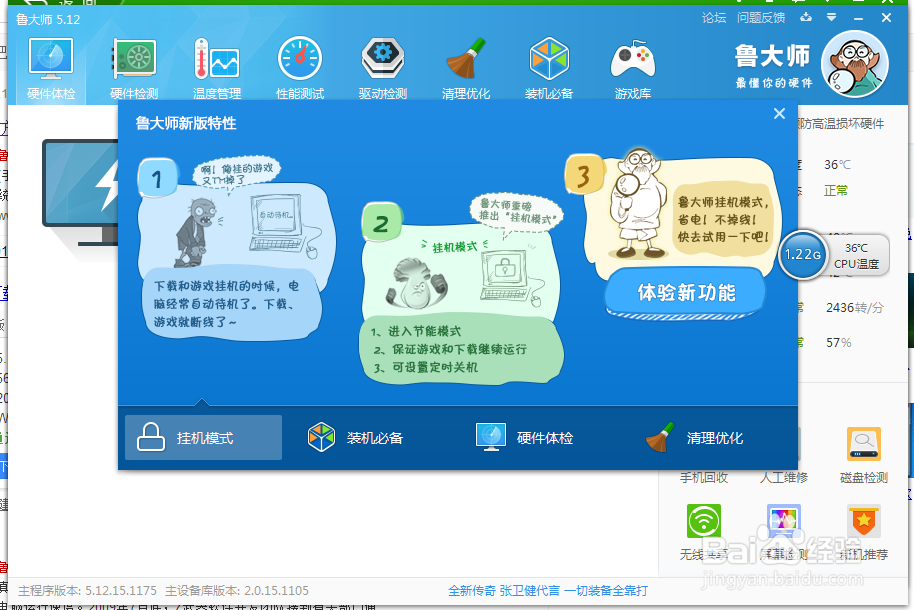The width and height of the screenshot is (914, 610).
Task: Click the 2436转/分 fan speed value
Action: 855,307
